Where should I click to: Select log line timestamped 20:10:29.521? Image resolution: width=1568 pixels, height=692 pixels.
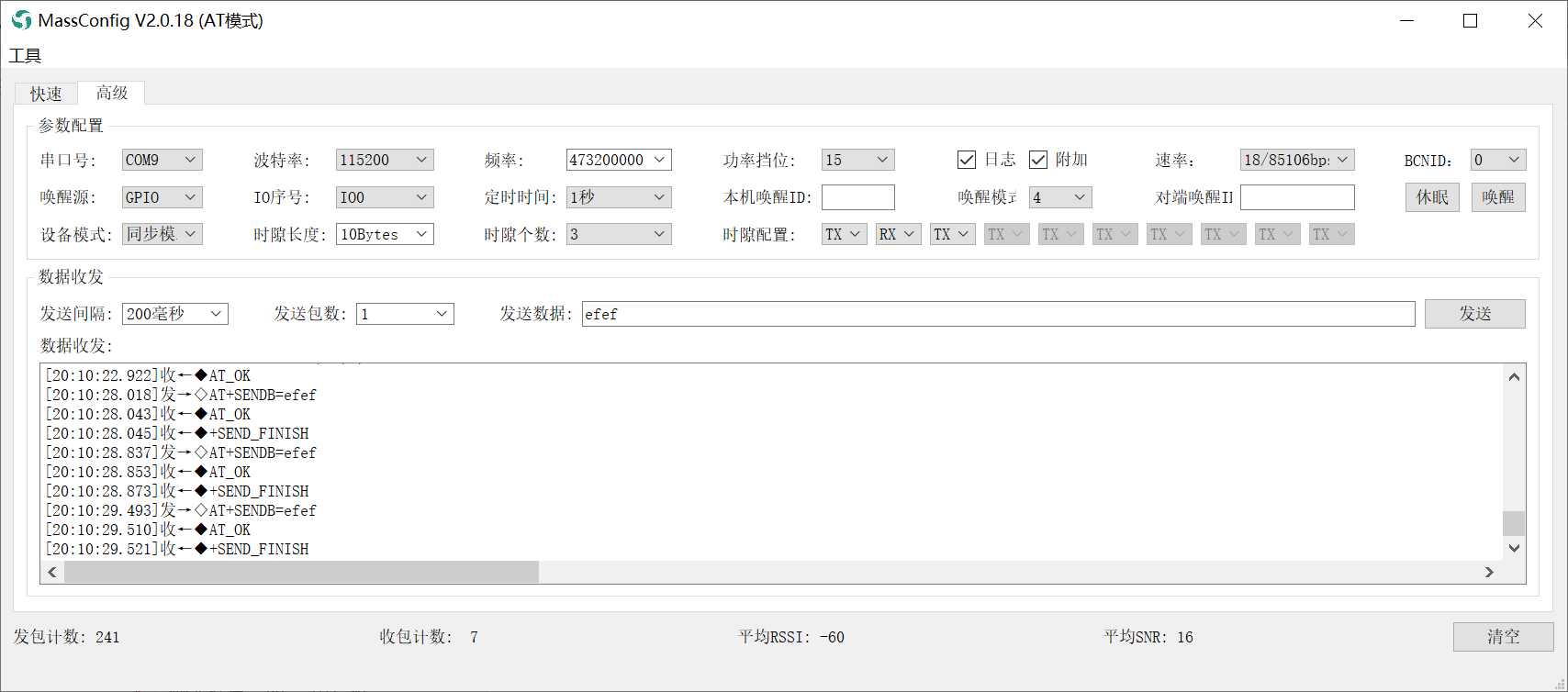[x=177, y=549]
